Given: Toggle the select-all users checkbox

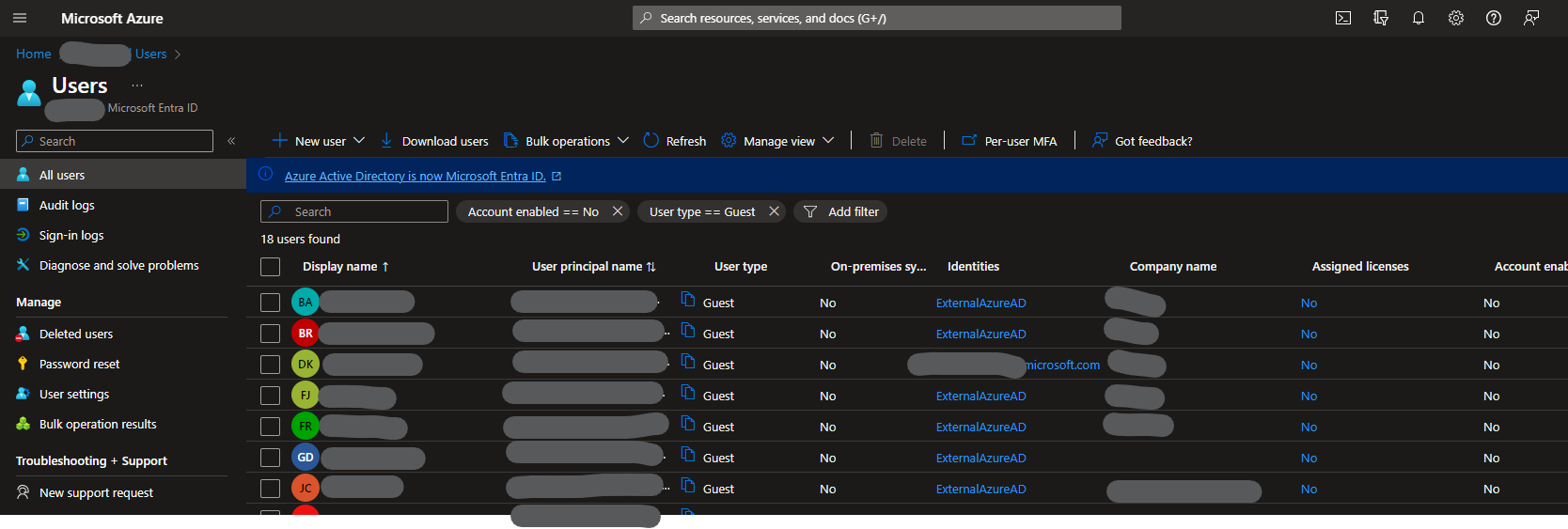Looking at the screenshot, I should point(271,267).
